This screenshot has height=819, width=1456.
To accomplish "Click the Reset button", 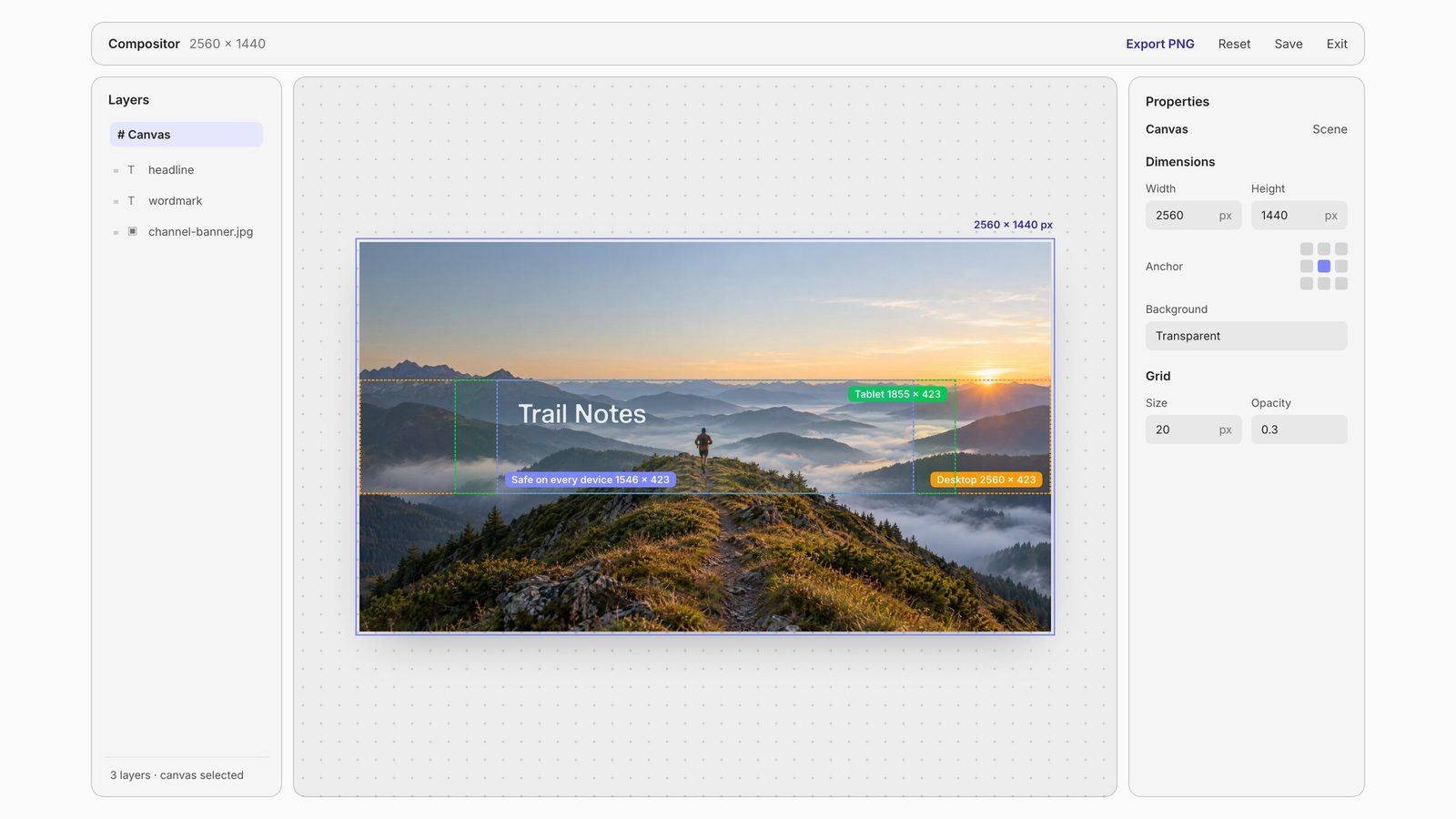I will 1234,44.
